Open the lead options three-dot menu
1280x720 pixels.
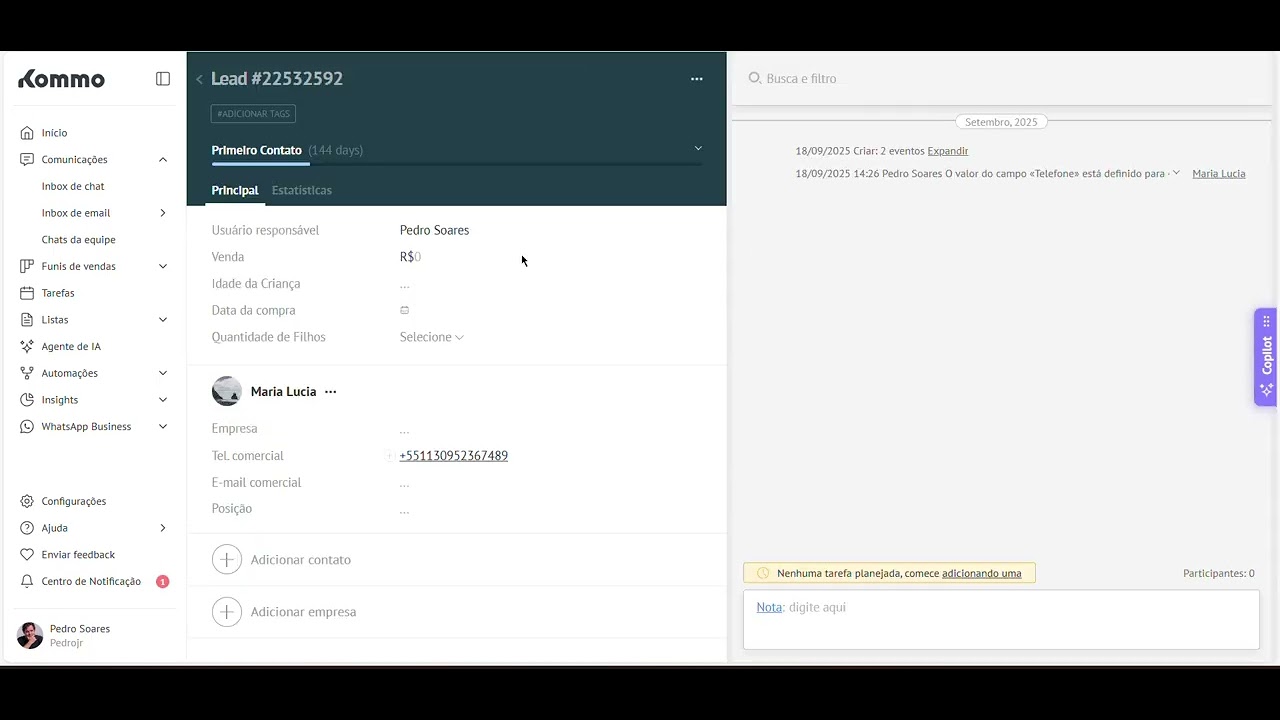(697, 79)
